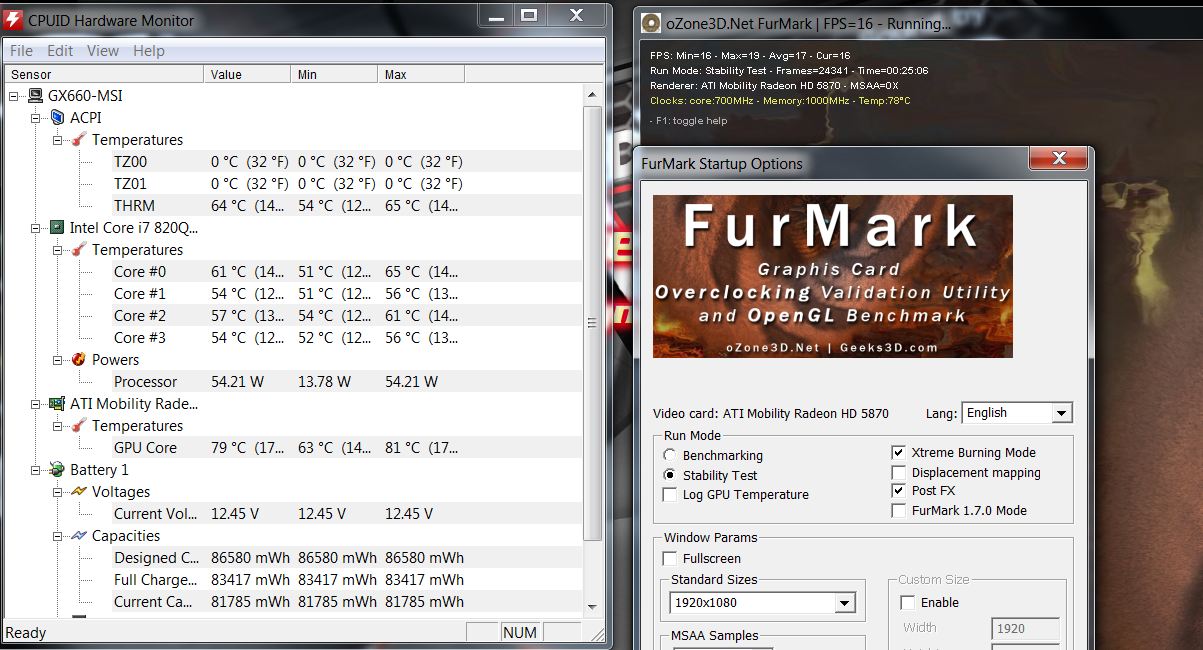Viewport: 1203px width, 650px height.
Task: Click the Powers flame icon
Action: tap(79, 360)
